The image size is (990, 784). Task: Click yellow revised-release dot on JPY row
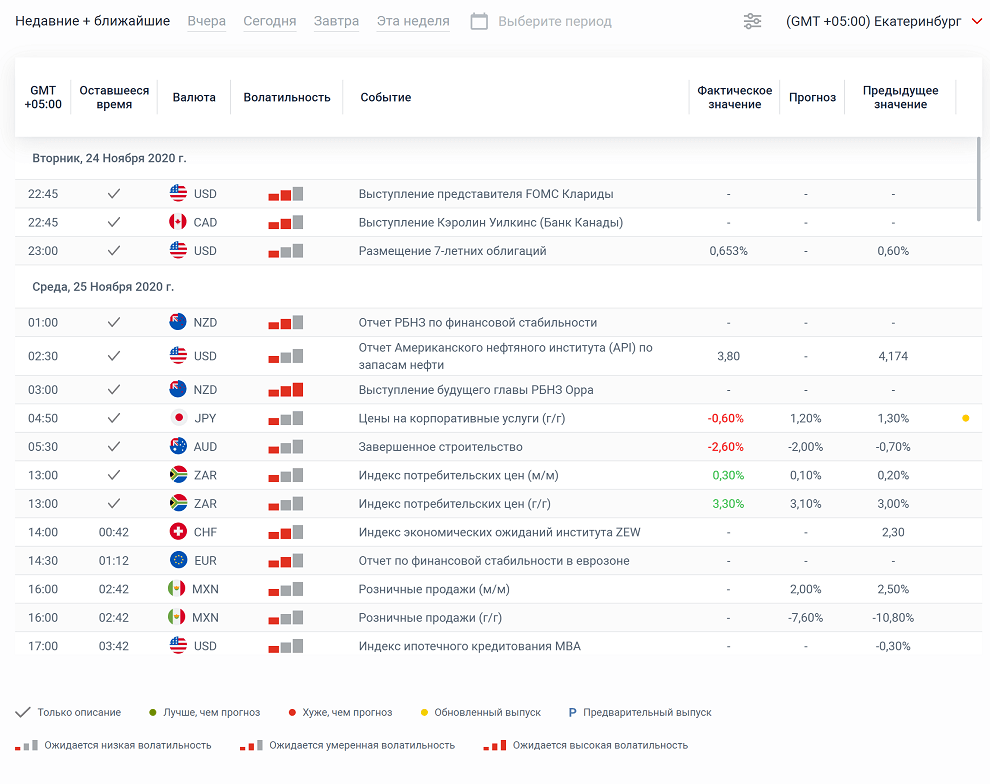click(x=965, y=418)
